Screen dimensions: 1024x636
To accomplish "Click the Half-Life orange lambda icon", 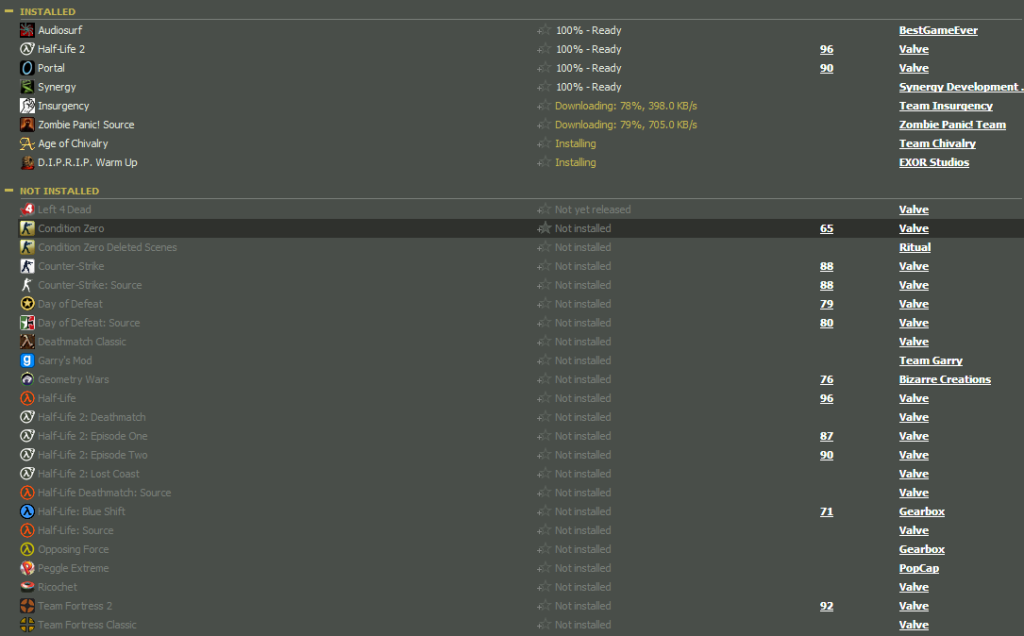I will [27, 398].
